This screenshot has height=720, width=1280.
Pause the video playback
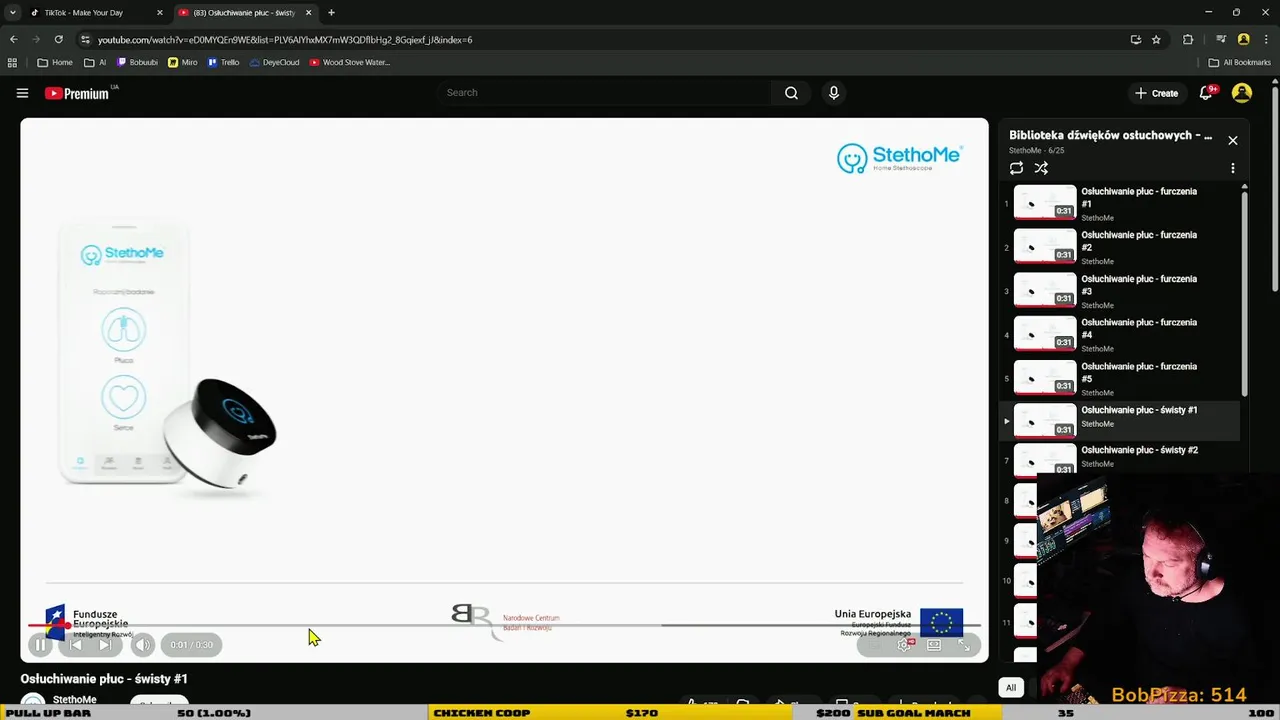click(x=40, y=645)
